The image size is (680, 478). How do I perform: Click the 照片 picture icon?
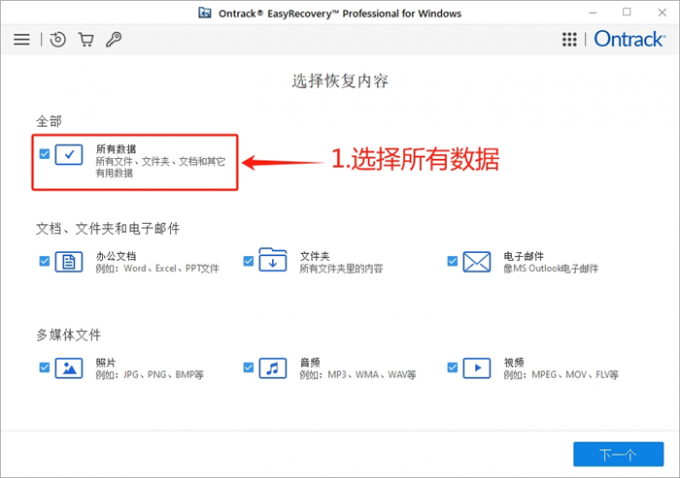69,368
